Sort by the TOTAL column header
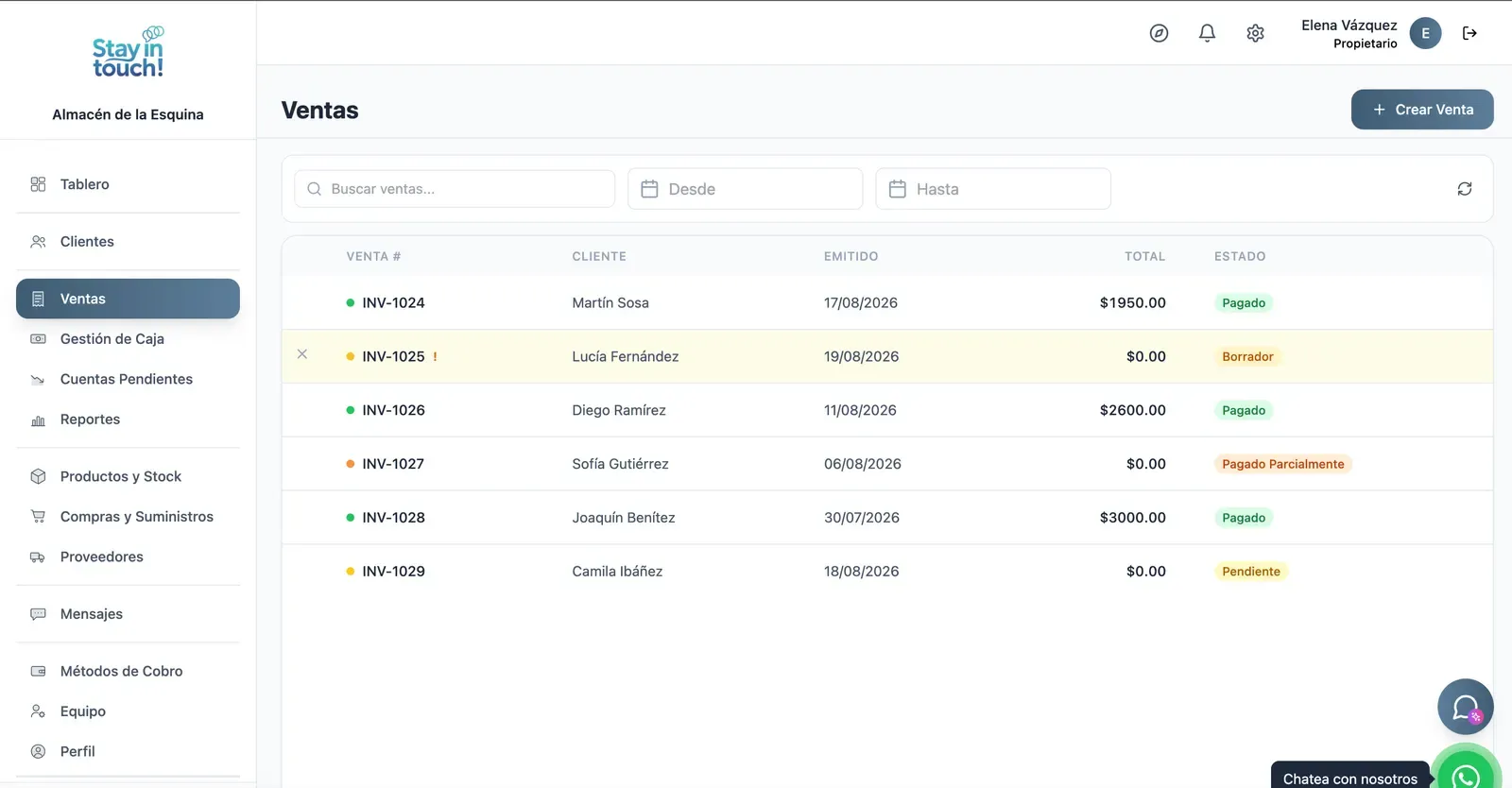Screen dimensions: 1512x788 (1144, 256)
